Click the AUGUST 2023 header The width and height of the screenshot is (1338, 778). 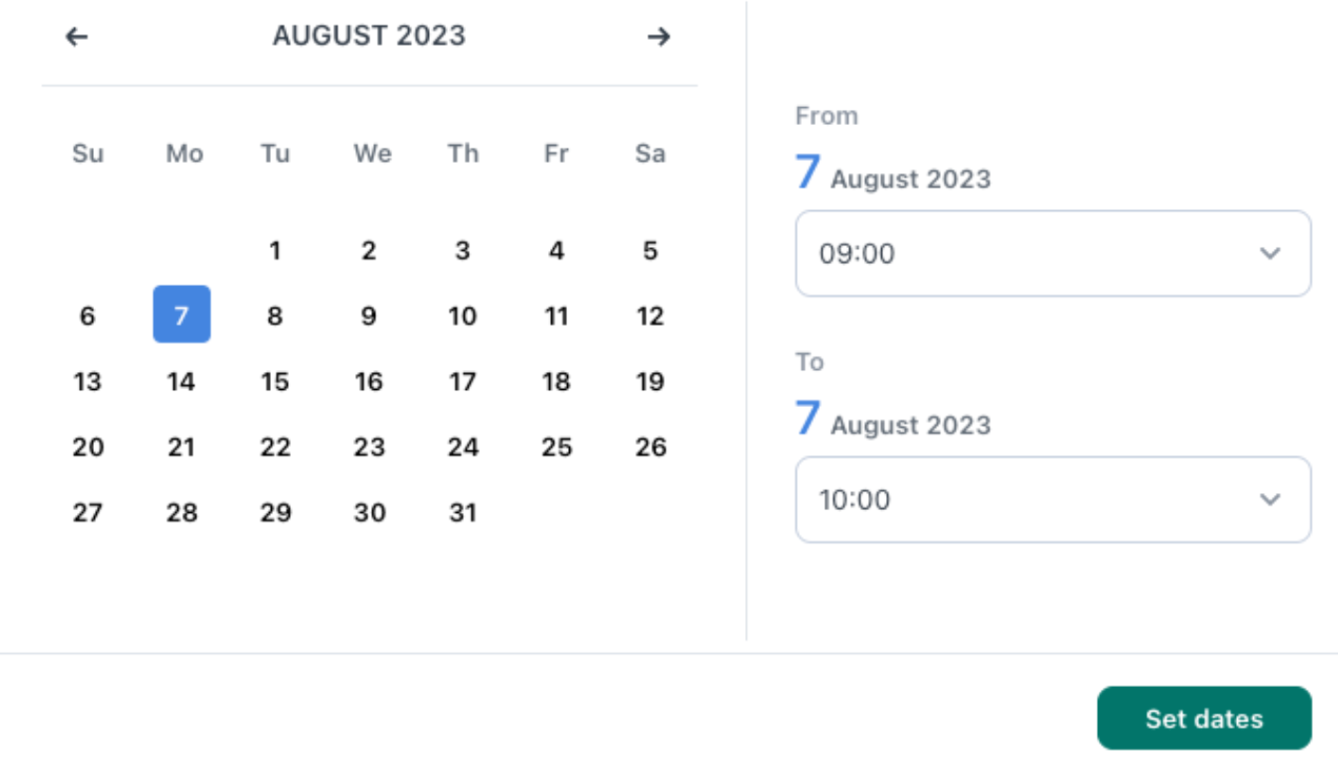tap(369, 35)
